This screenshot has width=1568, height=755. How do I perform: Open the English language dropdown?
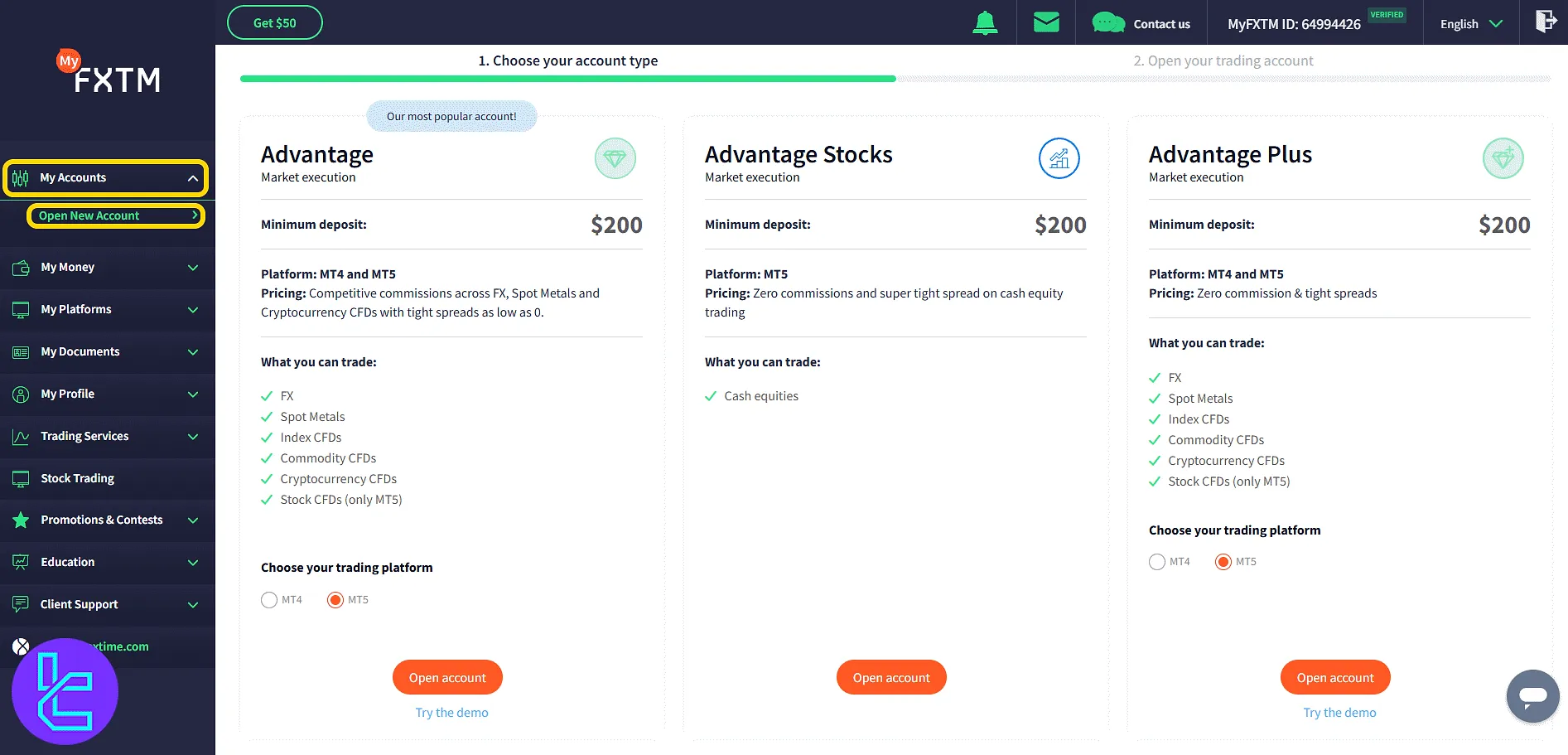tap(1471, 24)
